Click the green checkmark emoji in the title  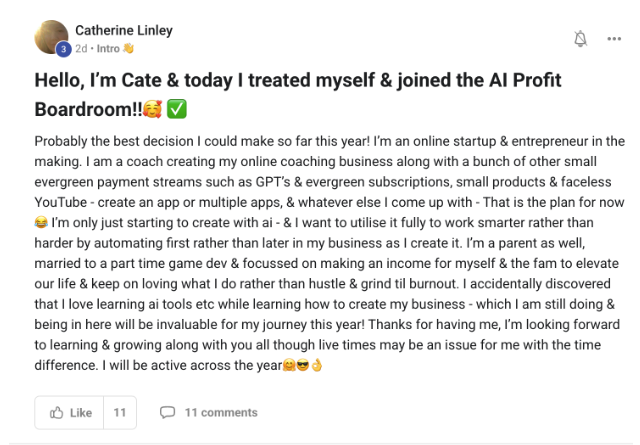181,109
